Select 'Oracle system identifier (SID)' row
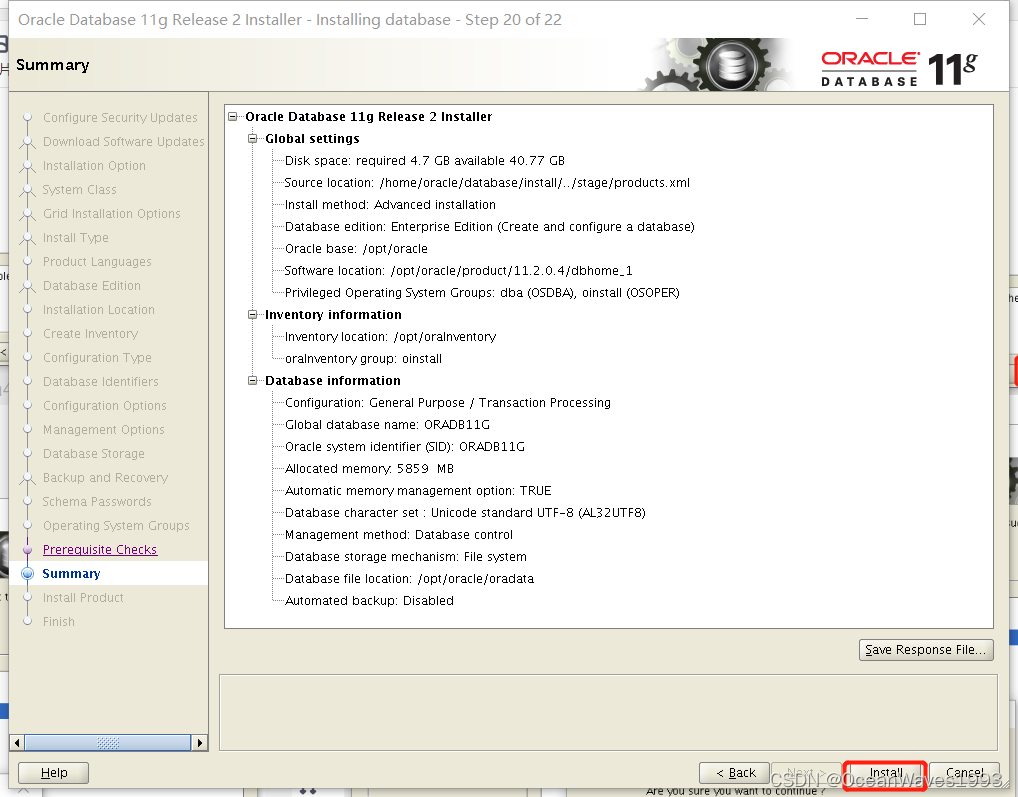 click(x=404, y=447)
